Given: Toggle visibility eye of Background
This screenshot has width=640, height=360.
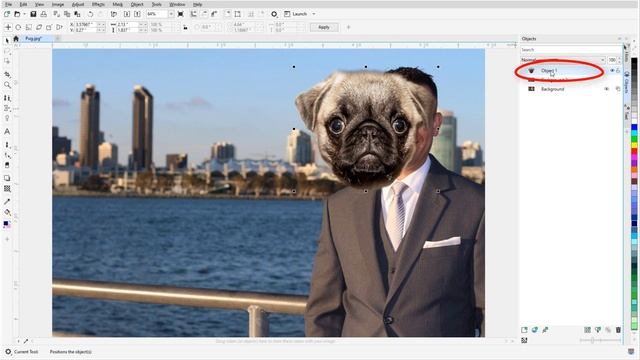Looking at the screenshot, I should point(607,89).
